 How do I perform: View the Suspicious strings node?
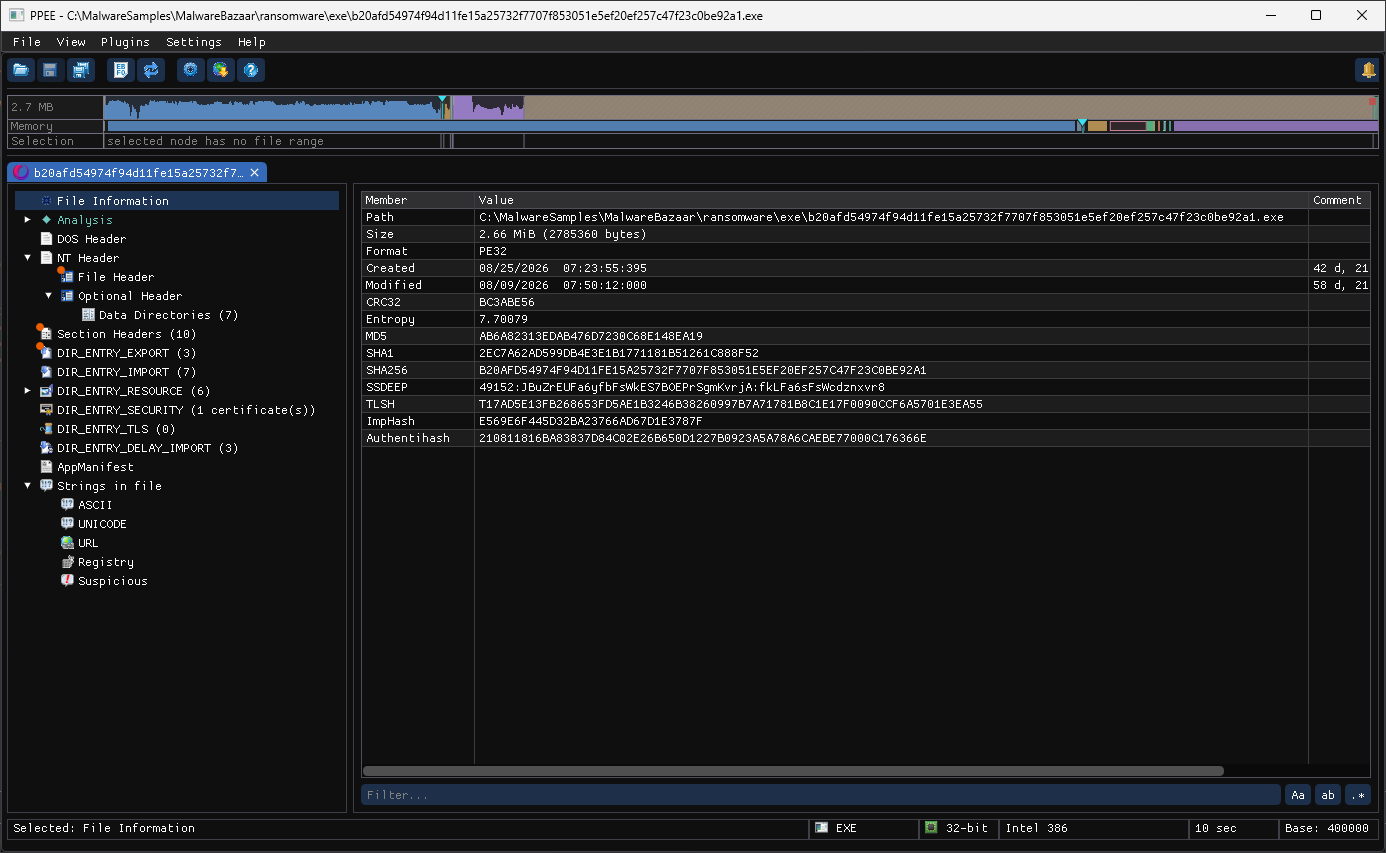112,581
